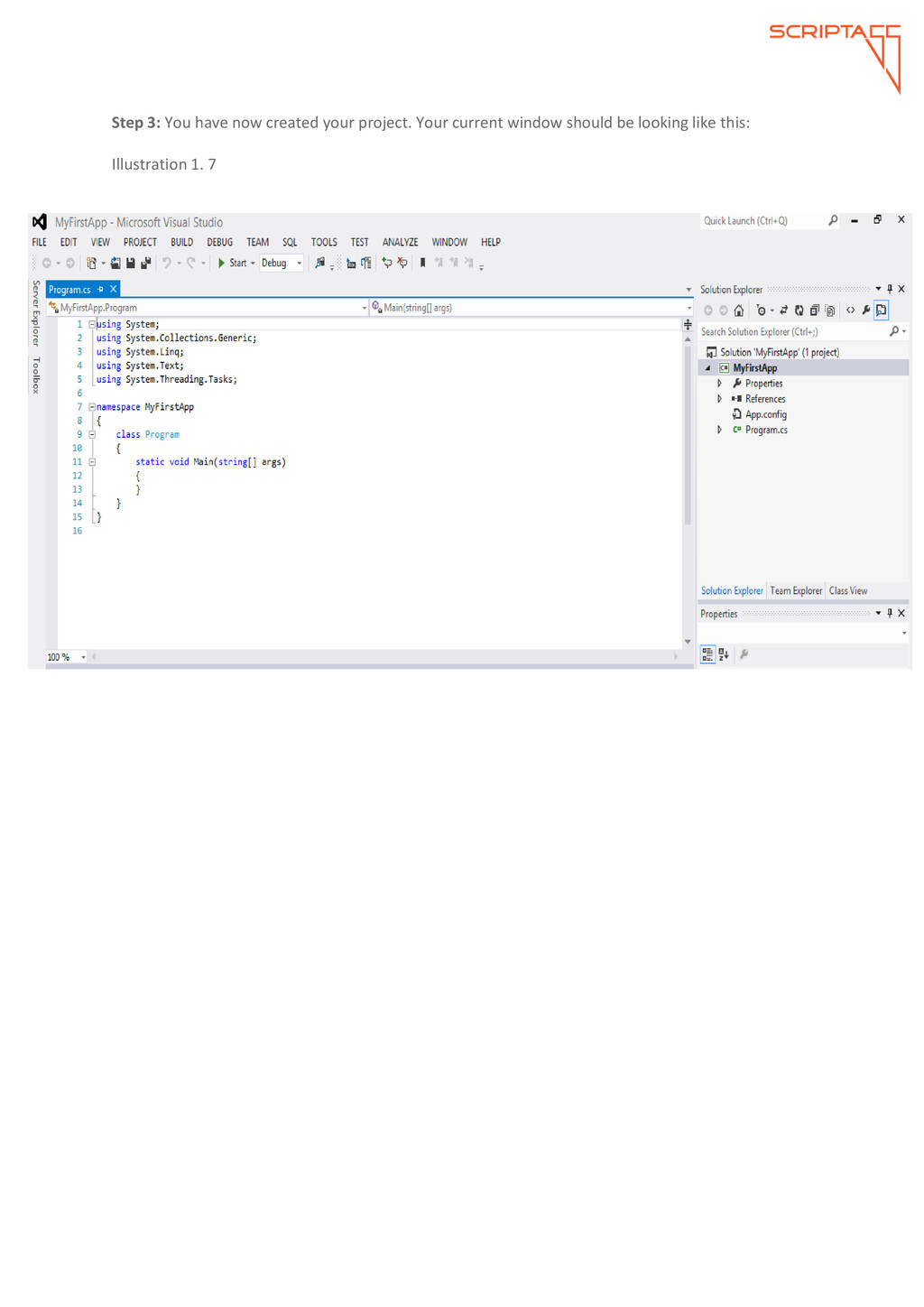Click the Open File toolbar icon

[x=115, y=264]
